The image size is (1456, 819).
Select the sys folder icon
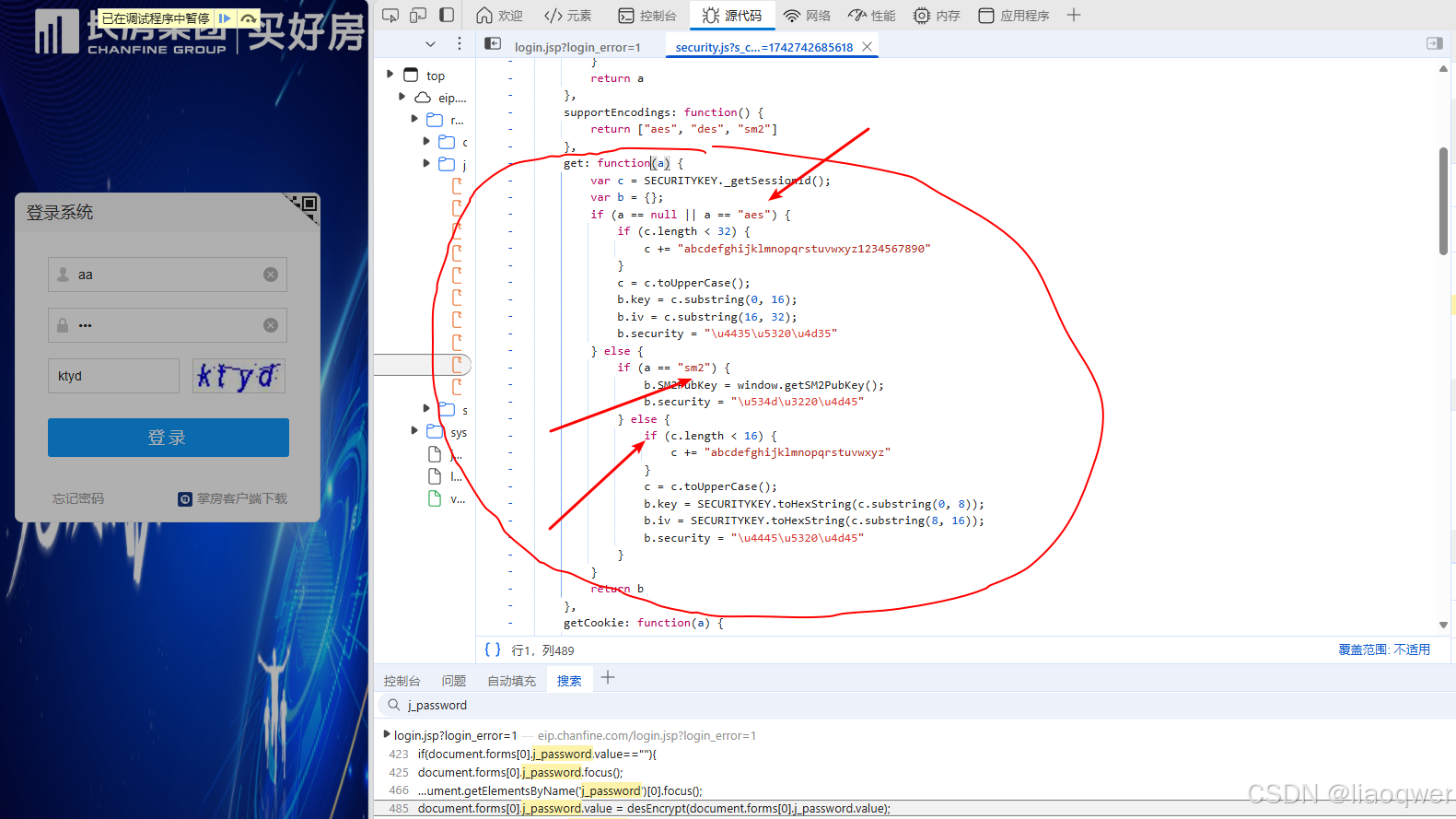coord(435,431)
